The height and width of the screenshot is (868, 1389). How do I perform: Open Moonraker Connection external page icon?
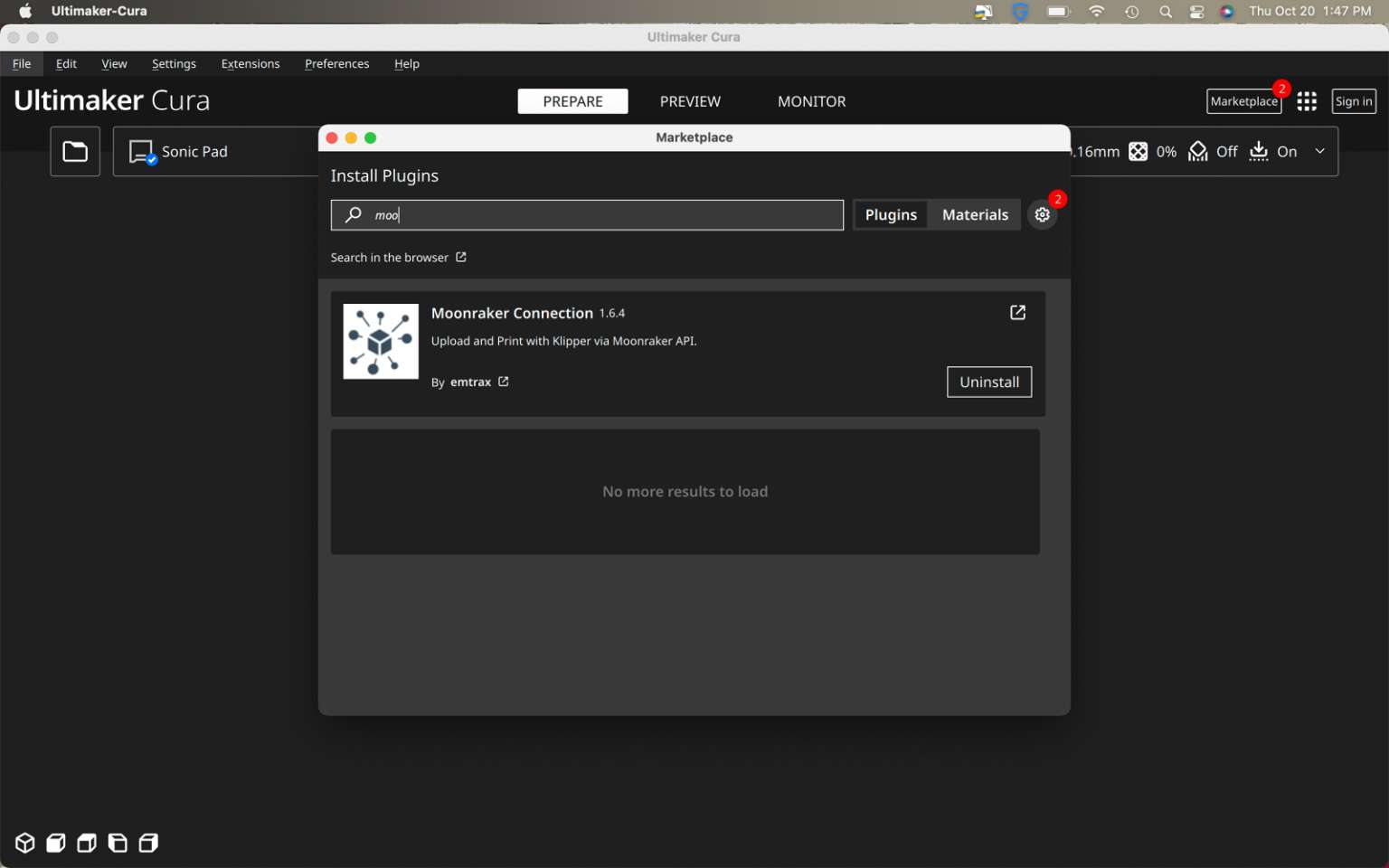pyautogui.click(x=1017, y=313)
